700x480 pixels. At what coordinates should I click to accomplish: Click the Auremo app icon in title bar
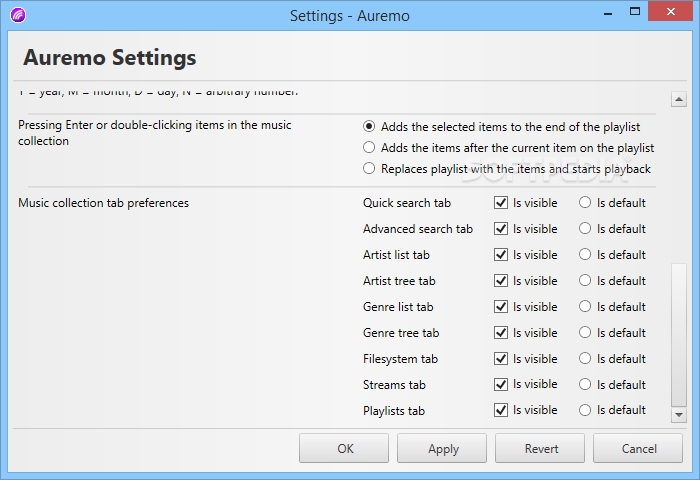point(18,15)
